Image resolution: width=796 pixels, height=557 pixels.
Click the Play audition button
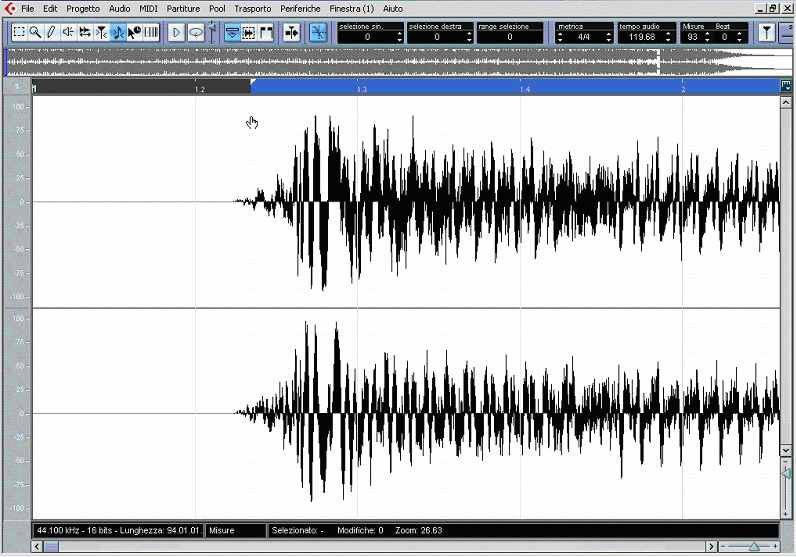177,32
